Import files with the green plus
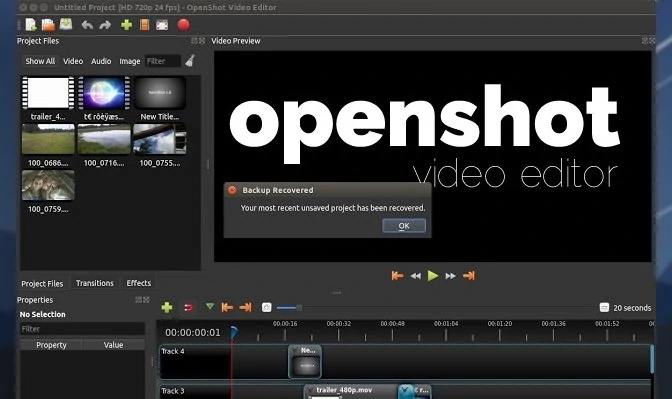The image size is (672, 399). click(126, 25)
